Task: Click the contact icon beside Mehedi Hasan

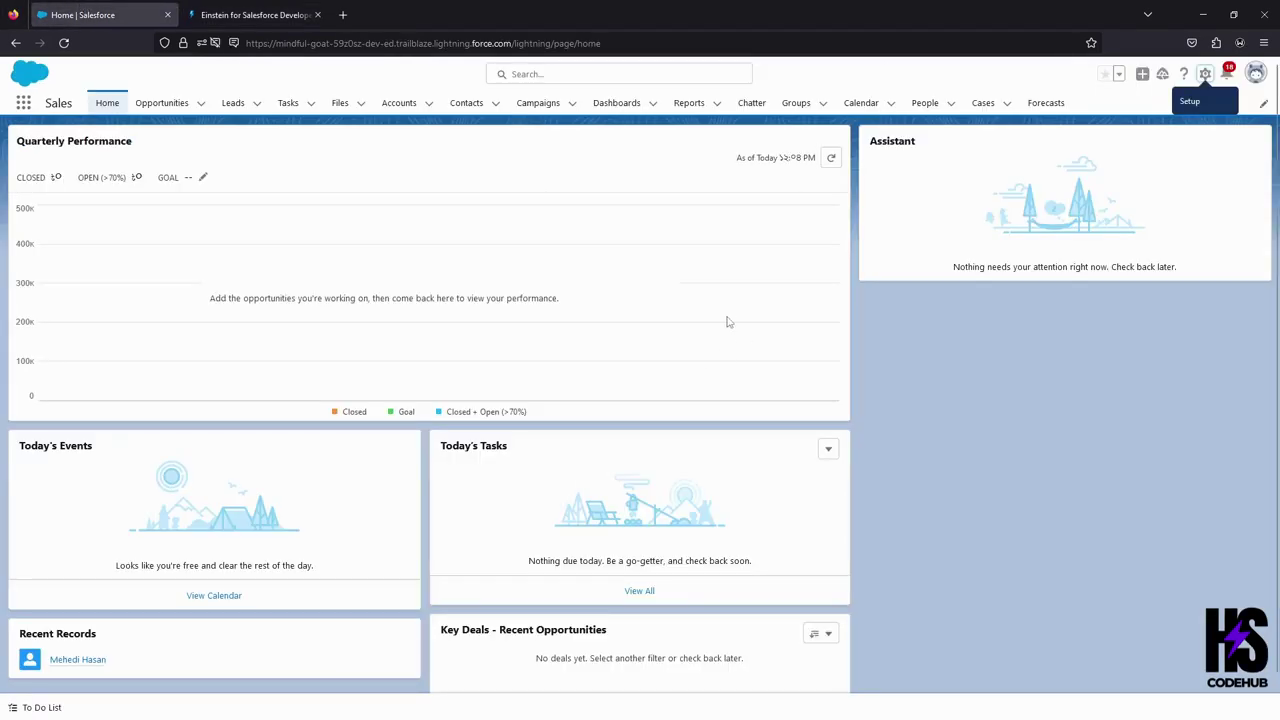Action: point(30,660)
